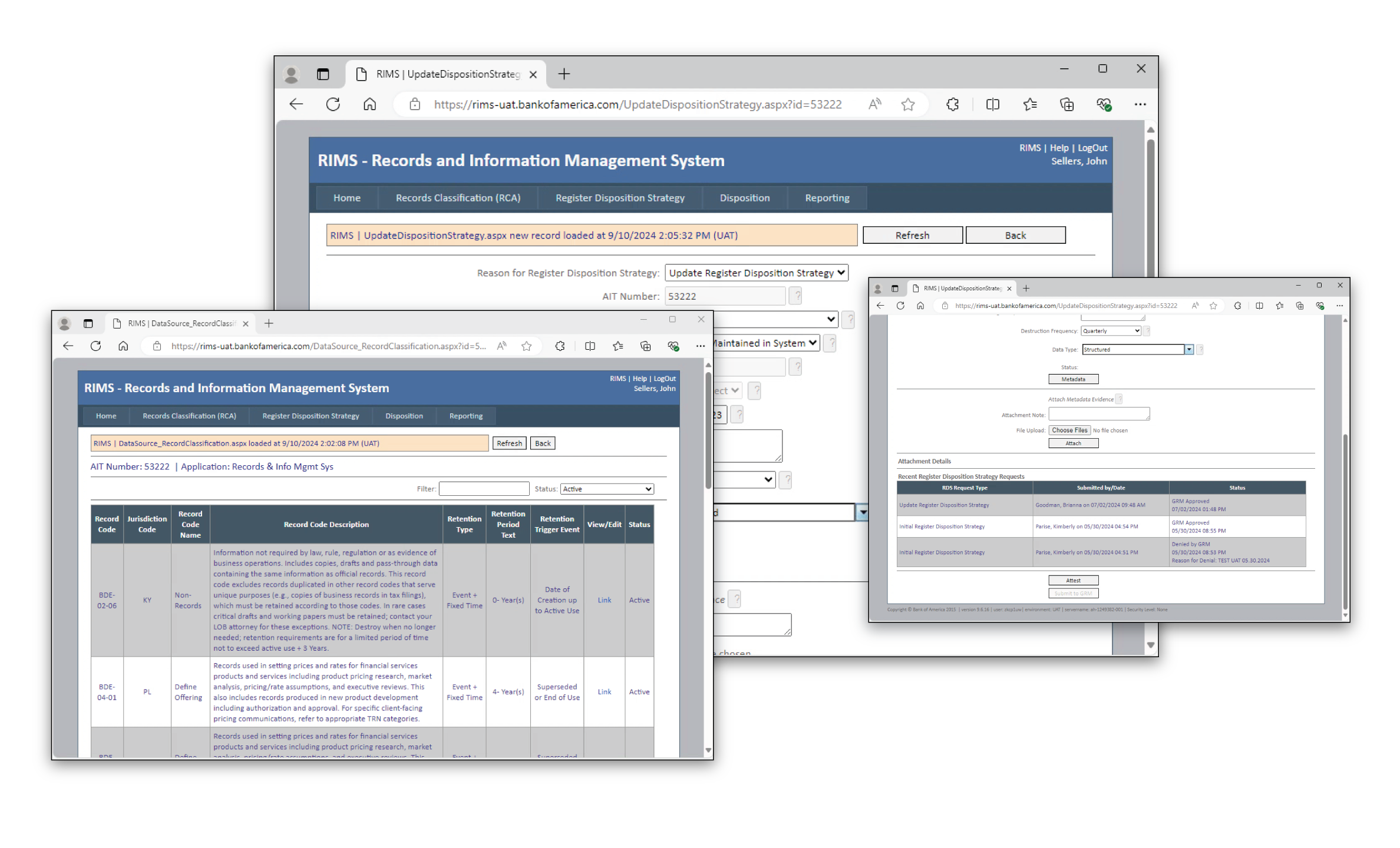Click the new tab plus icon in RecordClassification window
Screen dimensions: 1400x848
click(269, 323)
